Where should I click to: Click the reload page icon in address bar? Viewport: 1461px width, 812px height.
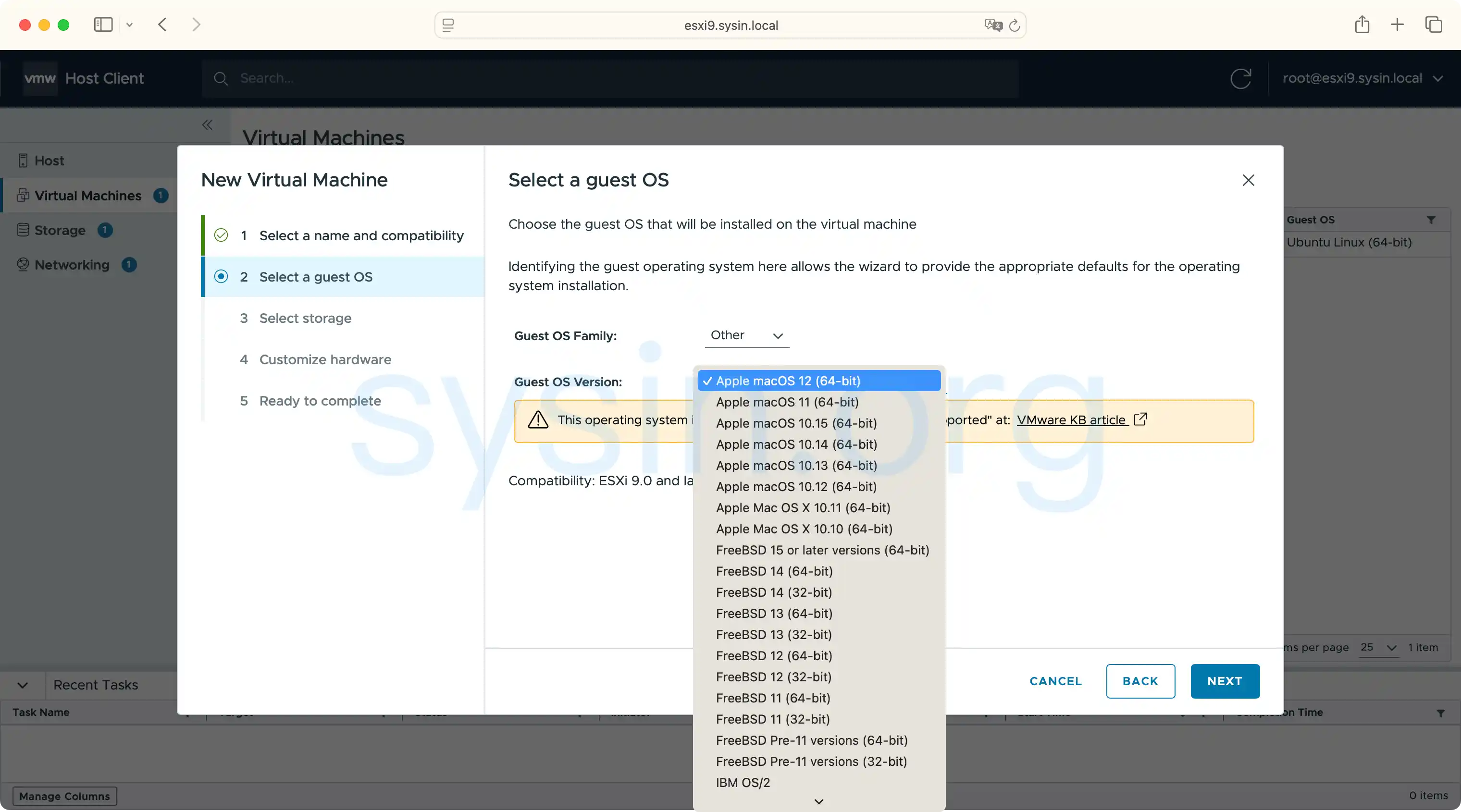(1015, 25)
